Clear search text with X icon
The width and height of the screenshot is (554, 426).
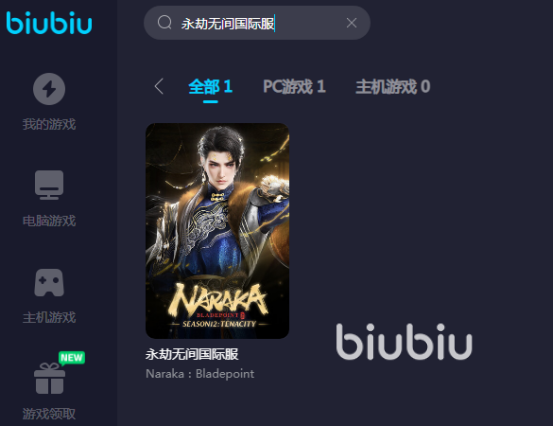352,23
